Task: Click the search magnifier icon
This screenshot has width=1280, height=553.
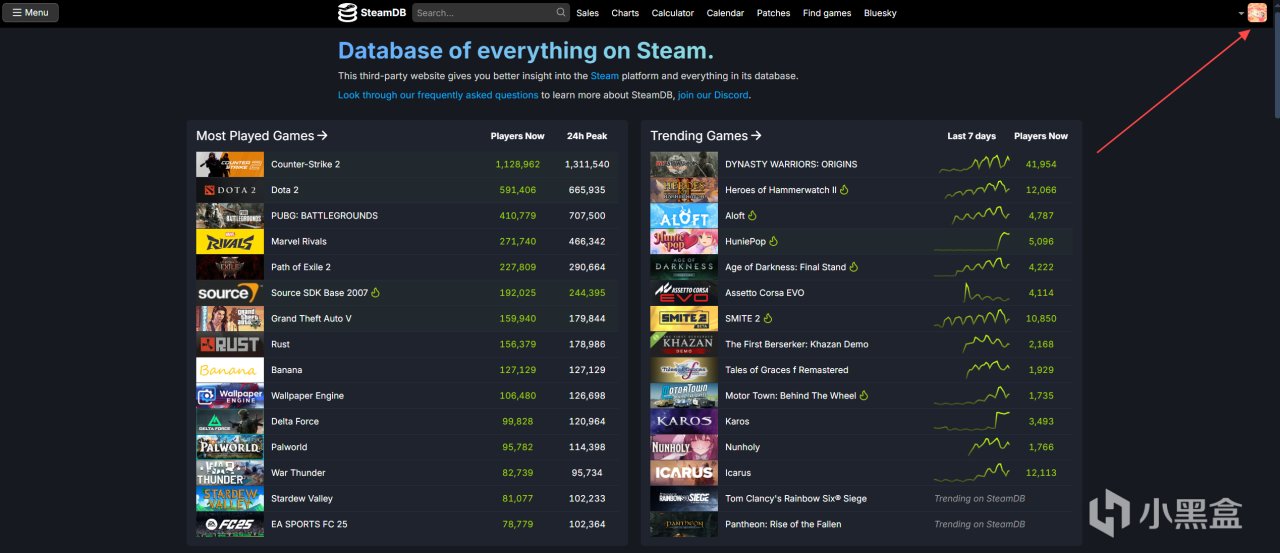Action: pyautogui.click(x=561, y=13)
